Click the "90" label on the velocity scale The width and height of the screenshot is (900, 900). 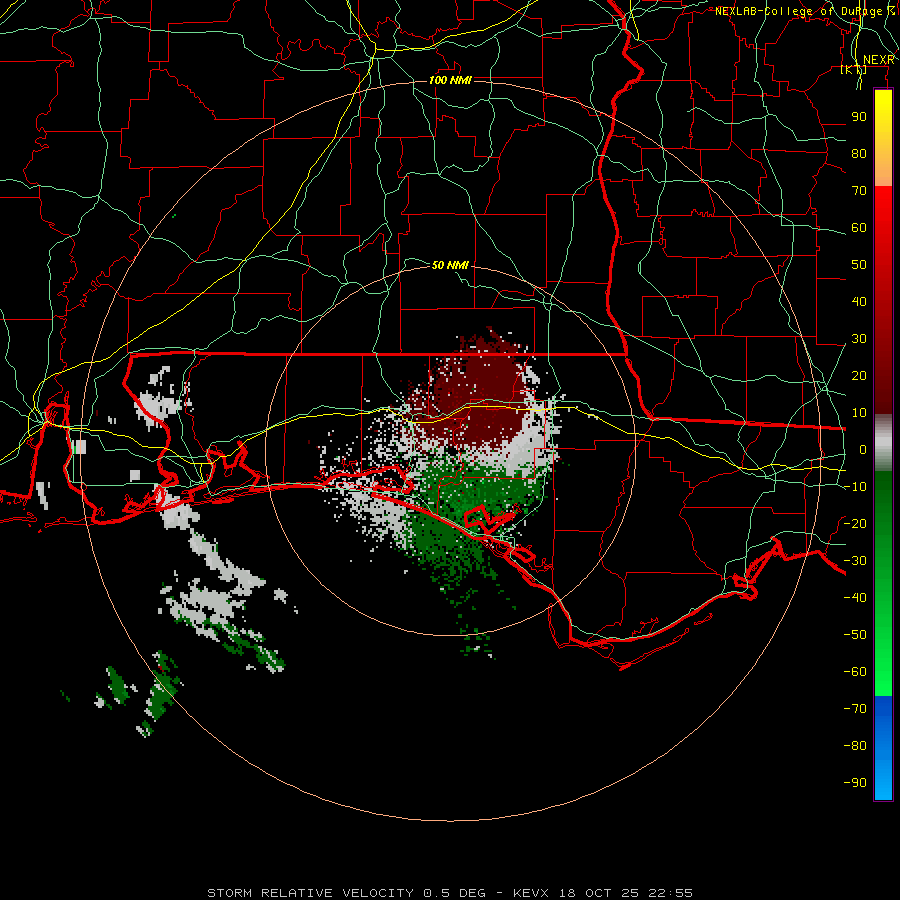tap(859, 117)
